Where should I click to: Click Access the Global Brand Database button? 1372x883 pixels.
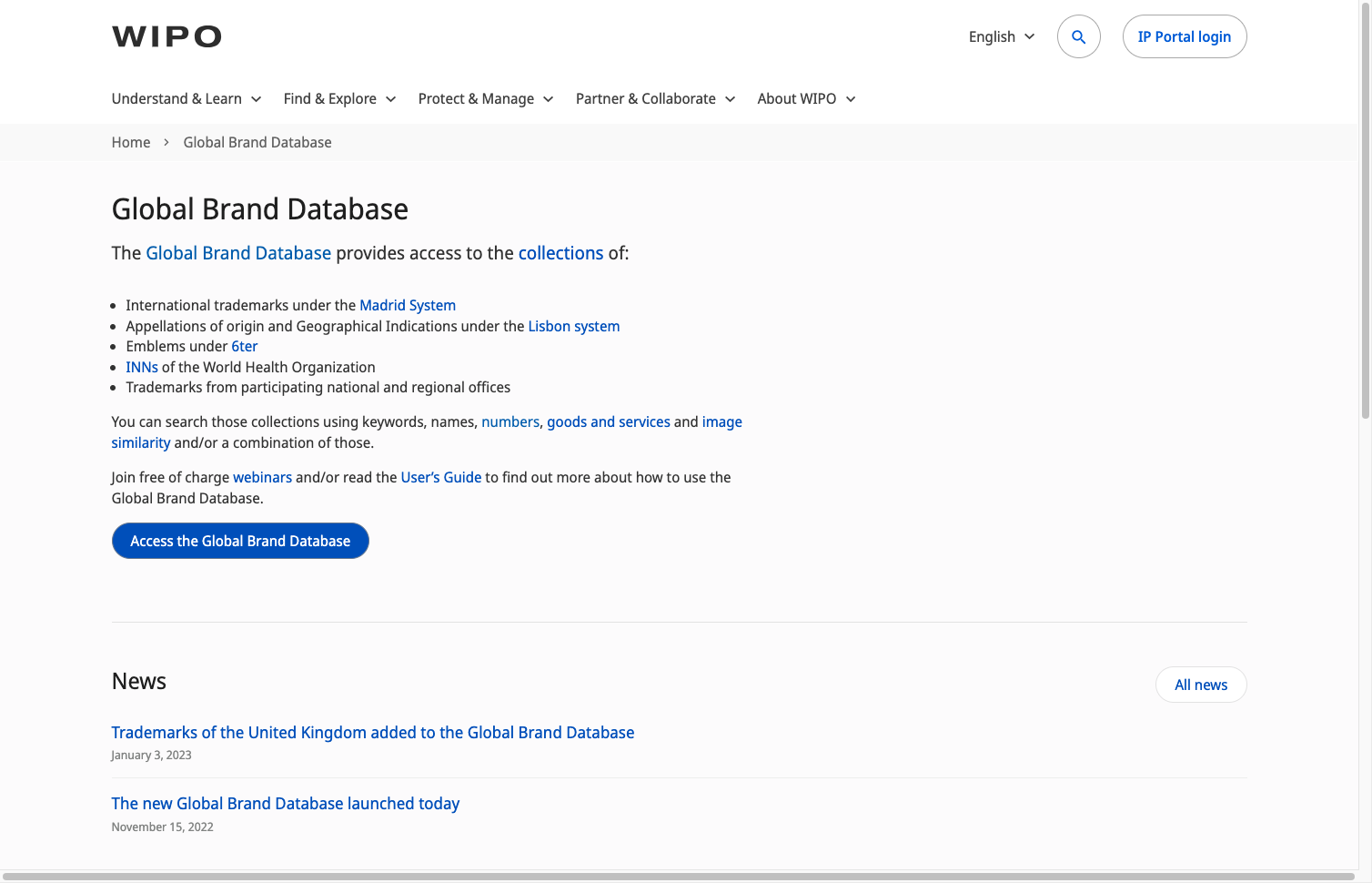(x=240, y=541)
